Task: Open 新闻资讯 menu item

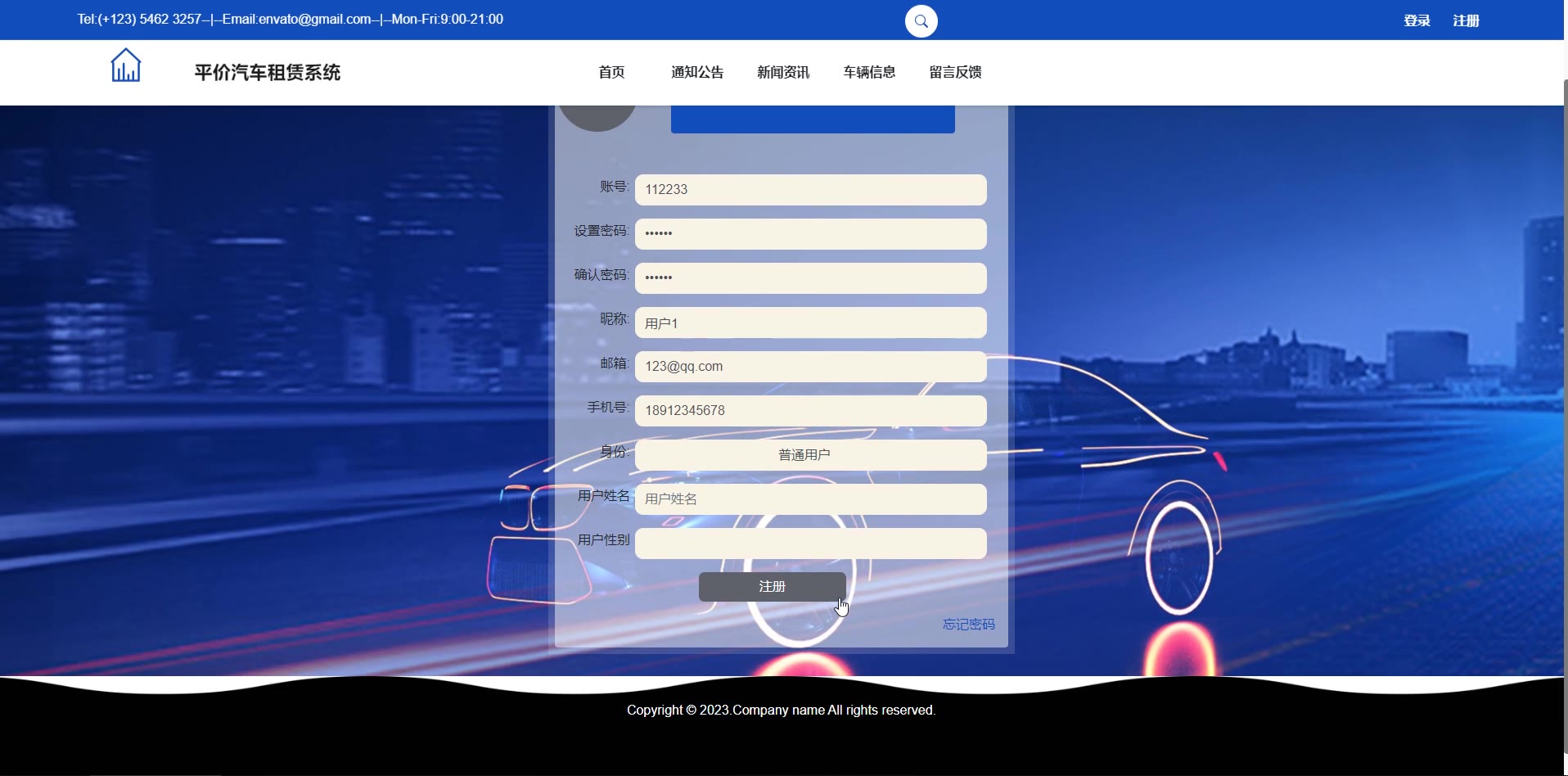Action: point(783,72)
